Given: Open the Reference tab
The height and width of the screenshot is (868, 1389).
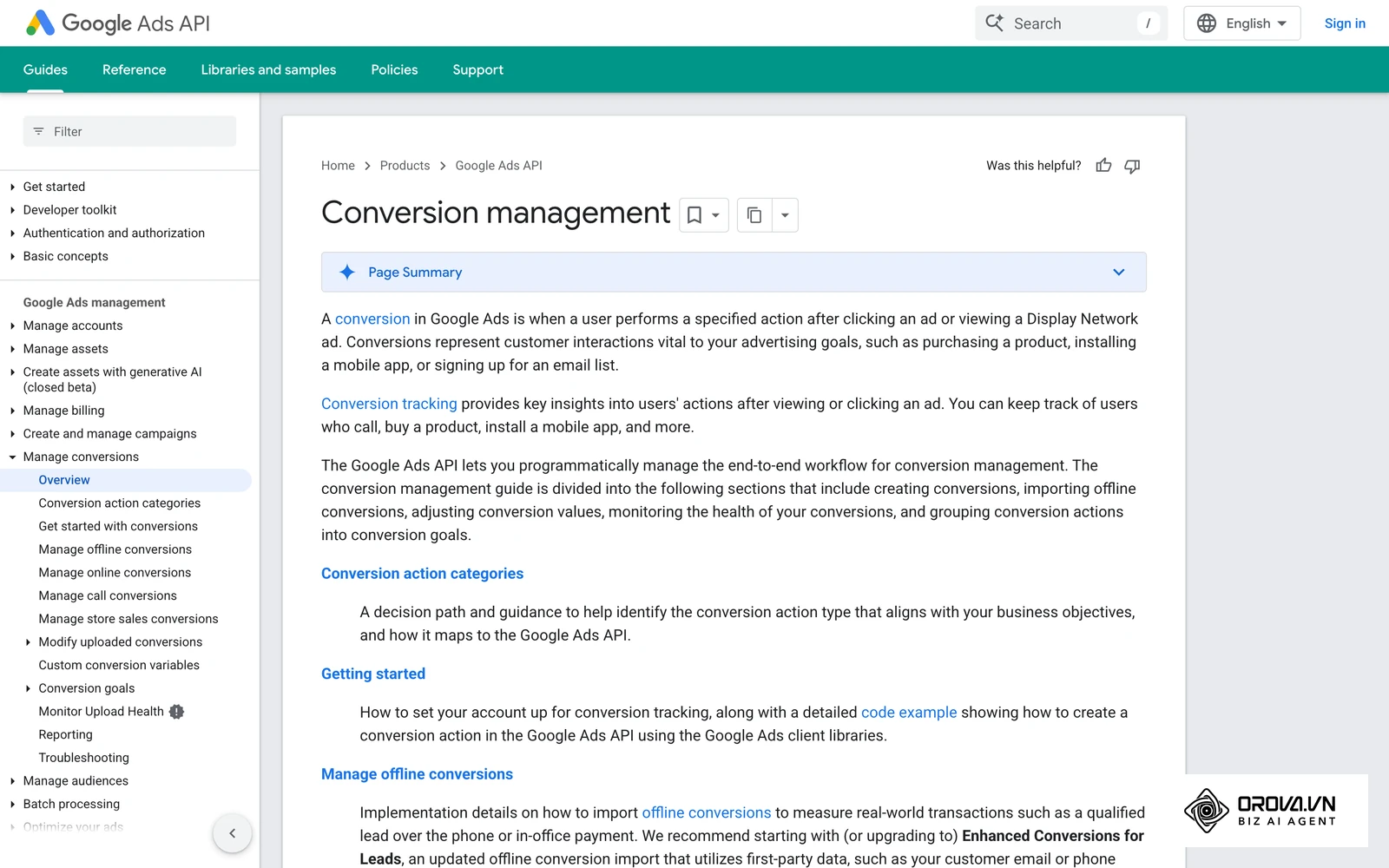Looking at the screenshot, I should pyautogui.click(x=134, y=69).
